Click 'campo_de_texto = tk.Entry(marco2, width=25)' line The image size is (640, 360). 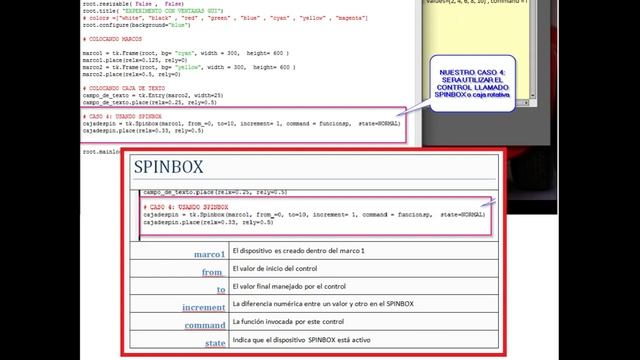tap(153, 96)
